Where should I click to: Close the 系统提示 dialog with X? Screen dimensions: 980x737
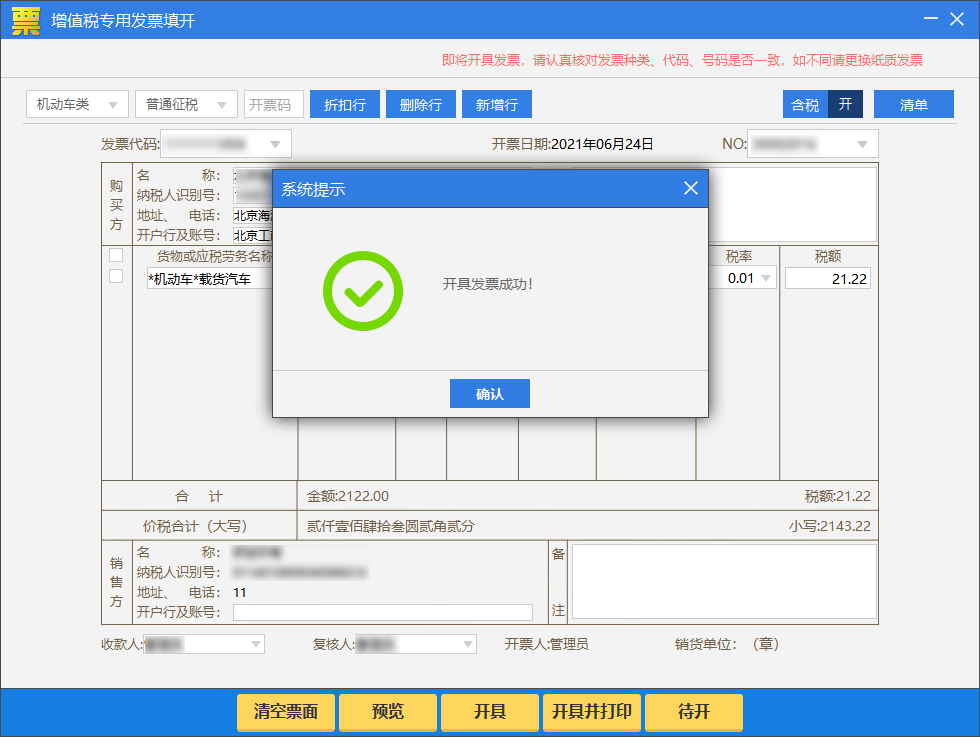pos(690,188)
